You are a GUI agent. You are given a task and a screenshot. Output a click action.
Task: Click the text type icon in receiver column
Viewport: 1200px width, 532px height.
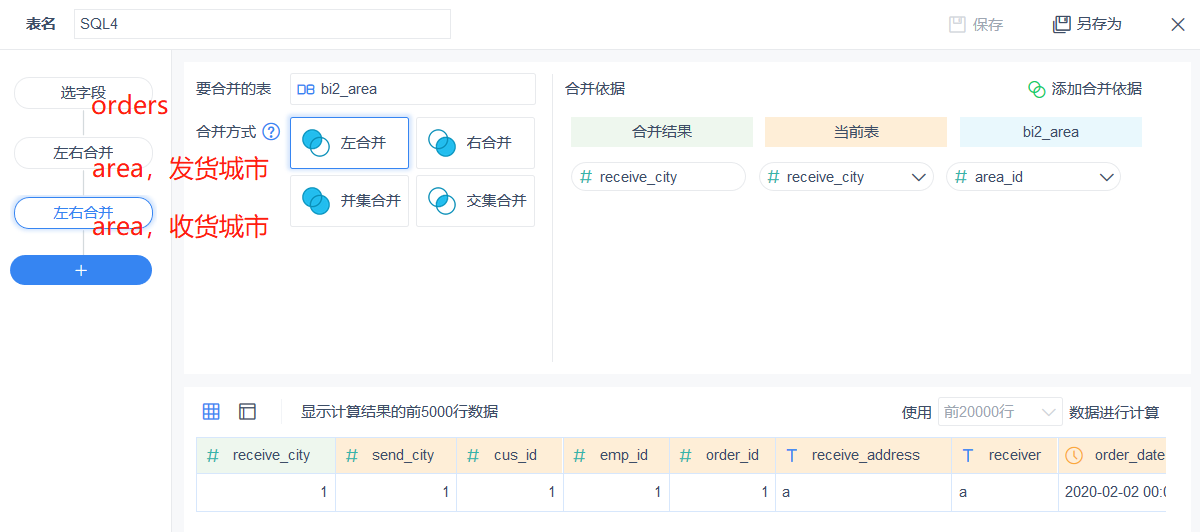click(967, 455)
